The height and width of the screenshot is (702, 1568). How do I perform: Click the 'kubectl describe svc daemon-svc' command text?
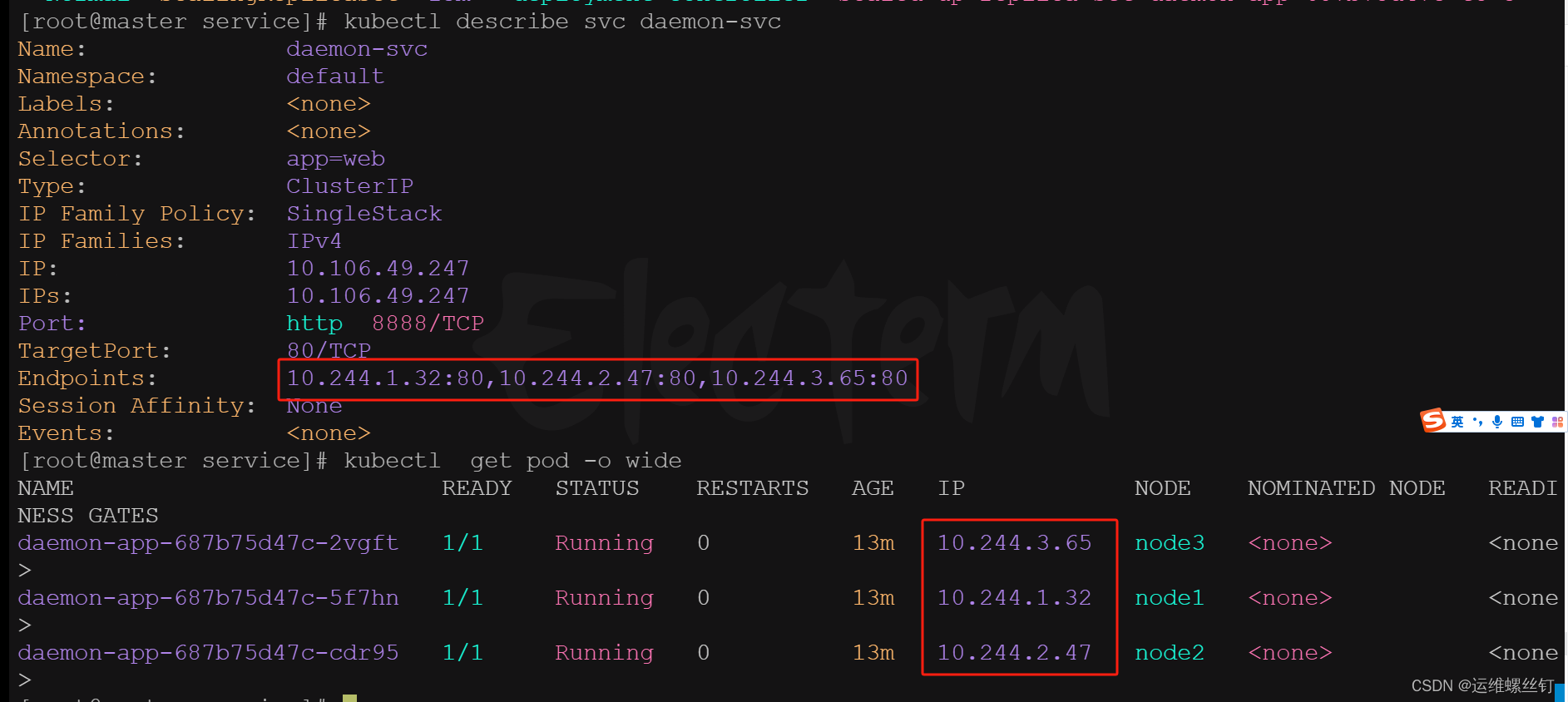(562, 21)
